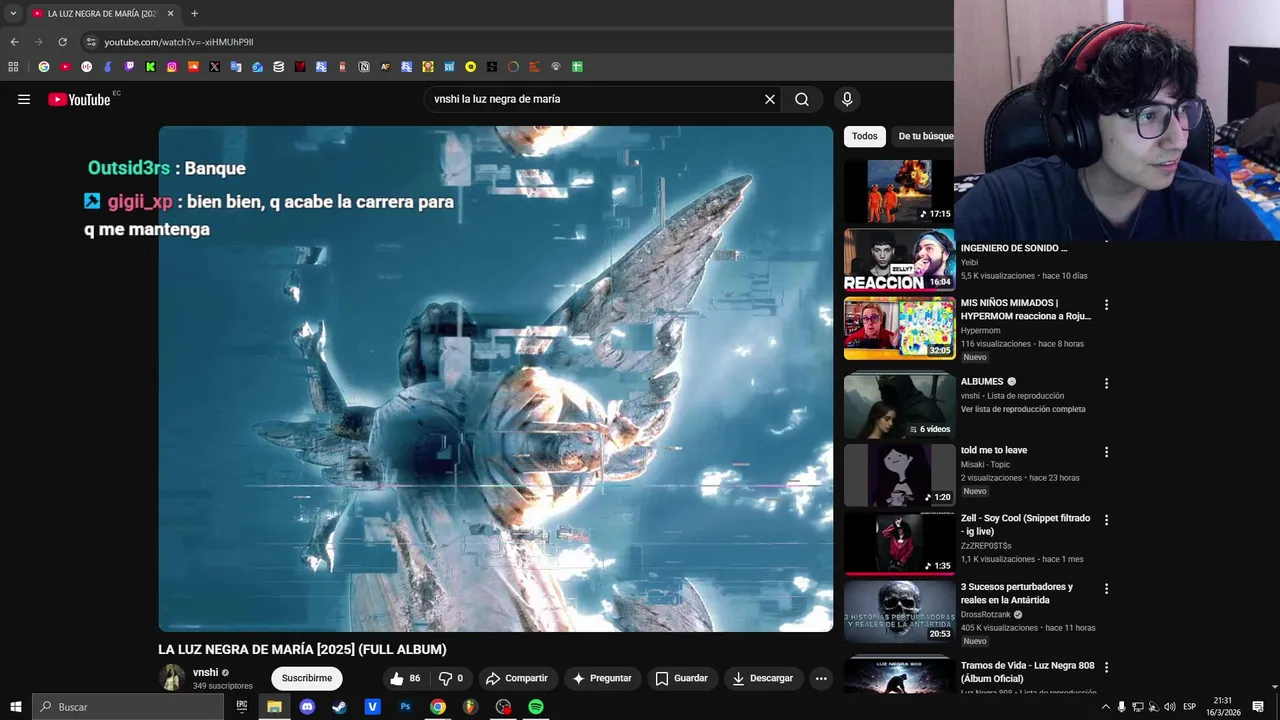Open the 17:15 video thumbnail

coord(899,191)
